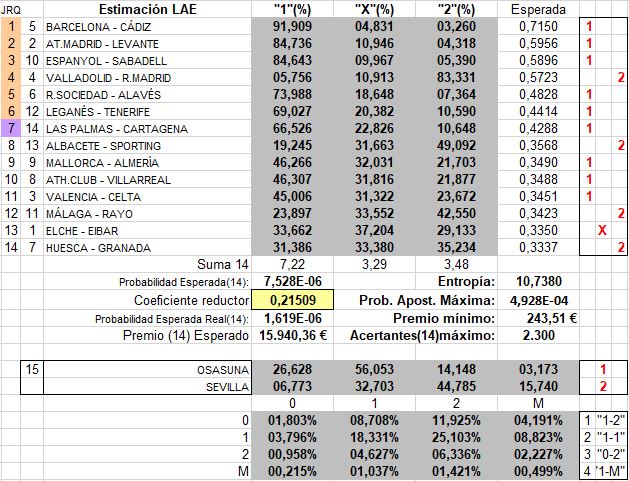Click the "0-2" ranked result cell

(x=611, y=455)
